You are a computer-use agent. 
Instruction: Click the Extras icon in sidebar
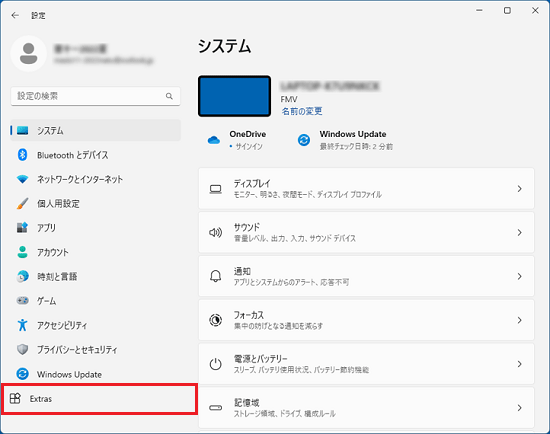coord(15,399)
